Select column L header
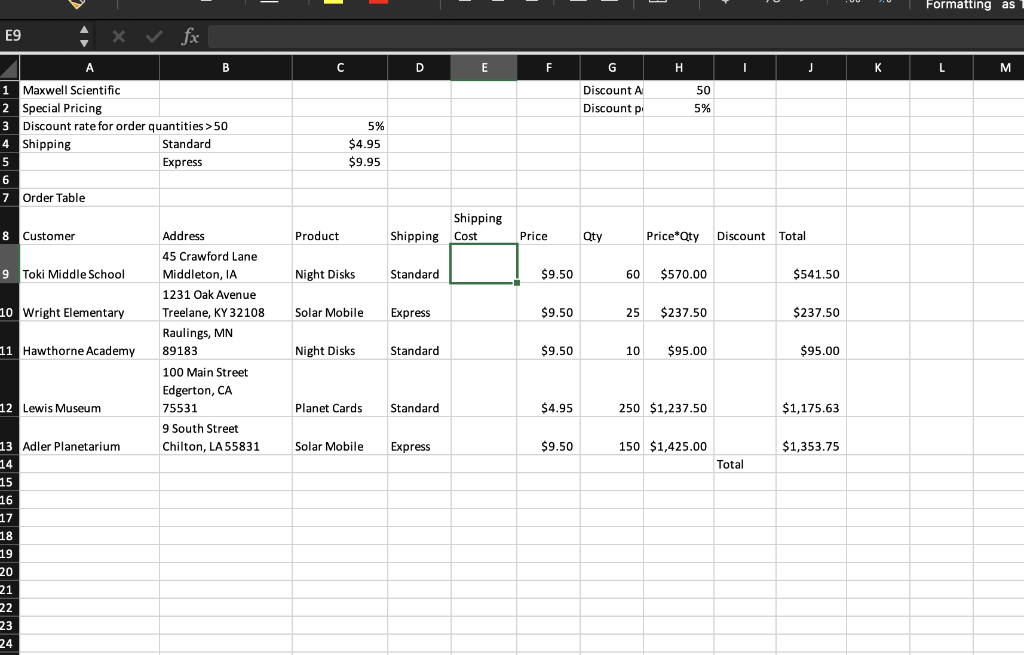This screenshot has height=655, width=1024. pos(941,67)
